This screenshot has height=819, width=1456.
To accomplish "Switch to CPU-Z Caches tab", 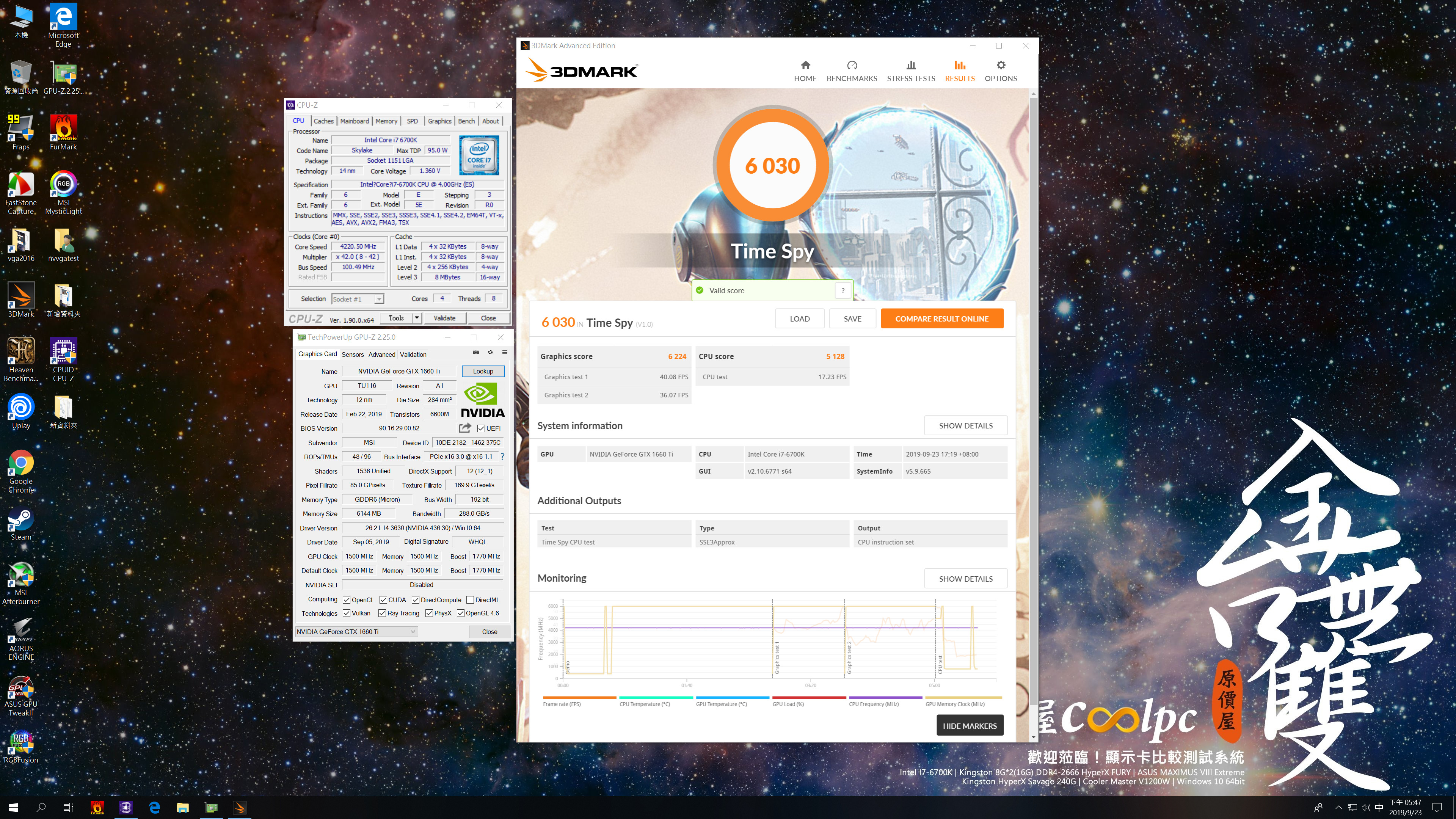I will [x=323, y=121].
